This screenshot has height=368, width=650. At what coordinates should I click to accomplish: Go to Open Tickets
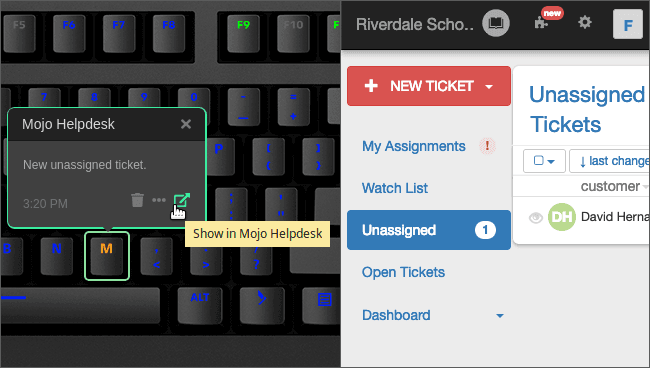[x=403, y=272]
